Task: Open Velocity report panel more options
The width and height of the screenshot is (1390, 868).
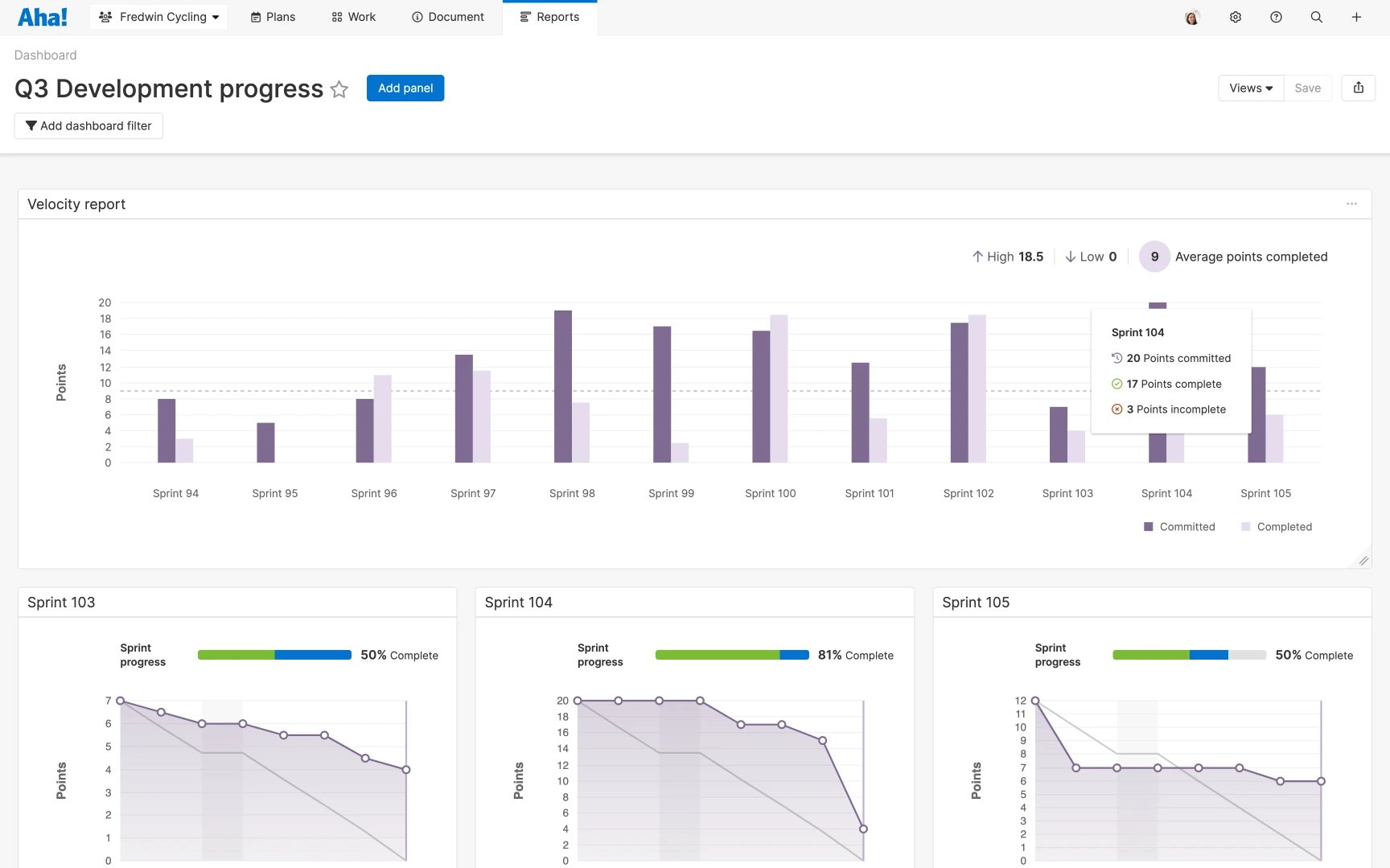Action: 1352,204
